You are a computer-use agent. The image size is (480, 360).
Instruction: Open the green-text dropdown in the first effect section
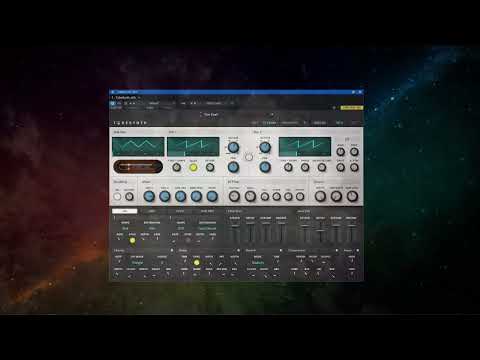coord(137,263)
